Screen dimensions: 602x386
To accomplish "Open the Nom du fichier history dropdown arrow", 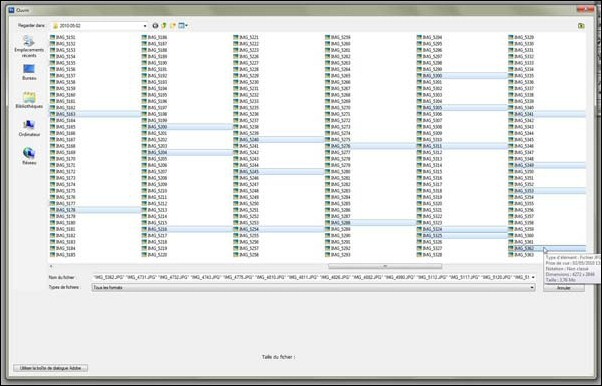I will point(533,277).
